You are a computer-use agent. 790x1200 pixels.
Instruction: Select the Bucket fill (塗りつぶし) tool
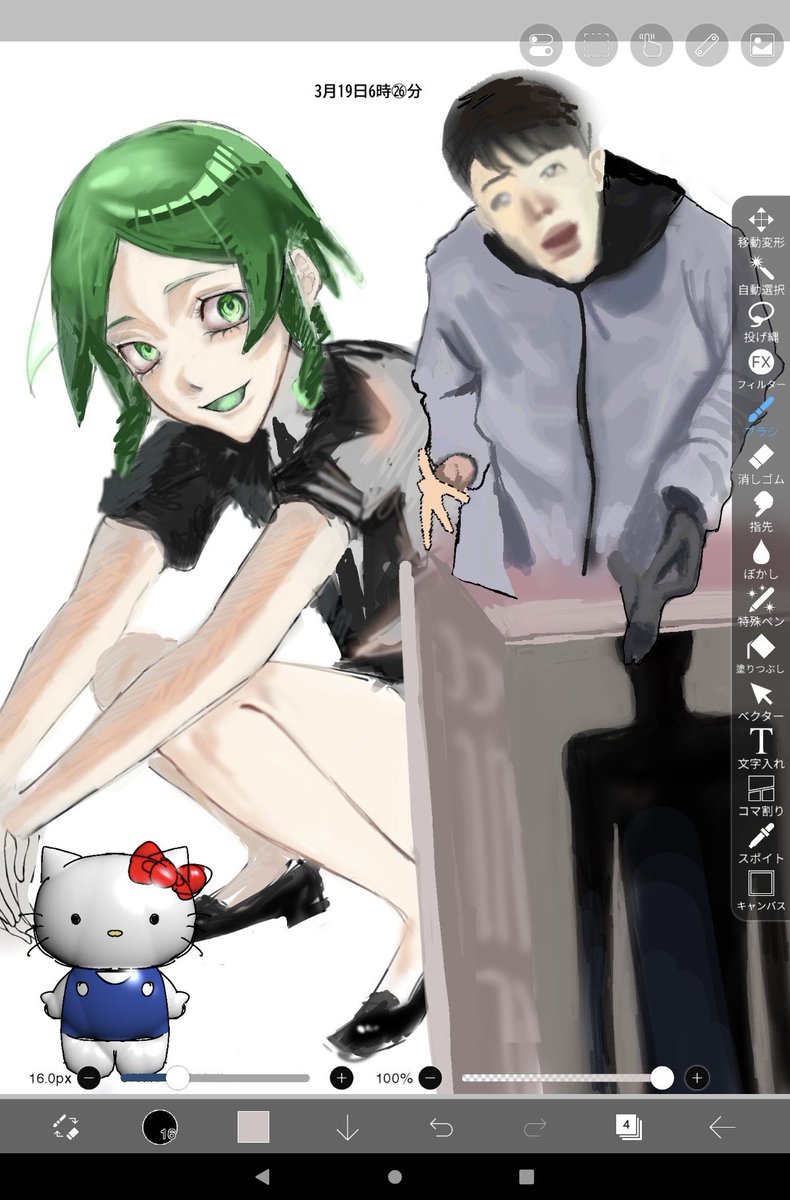pyautogui.click(x=761, y=653)
